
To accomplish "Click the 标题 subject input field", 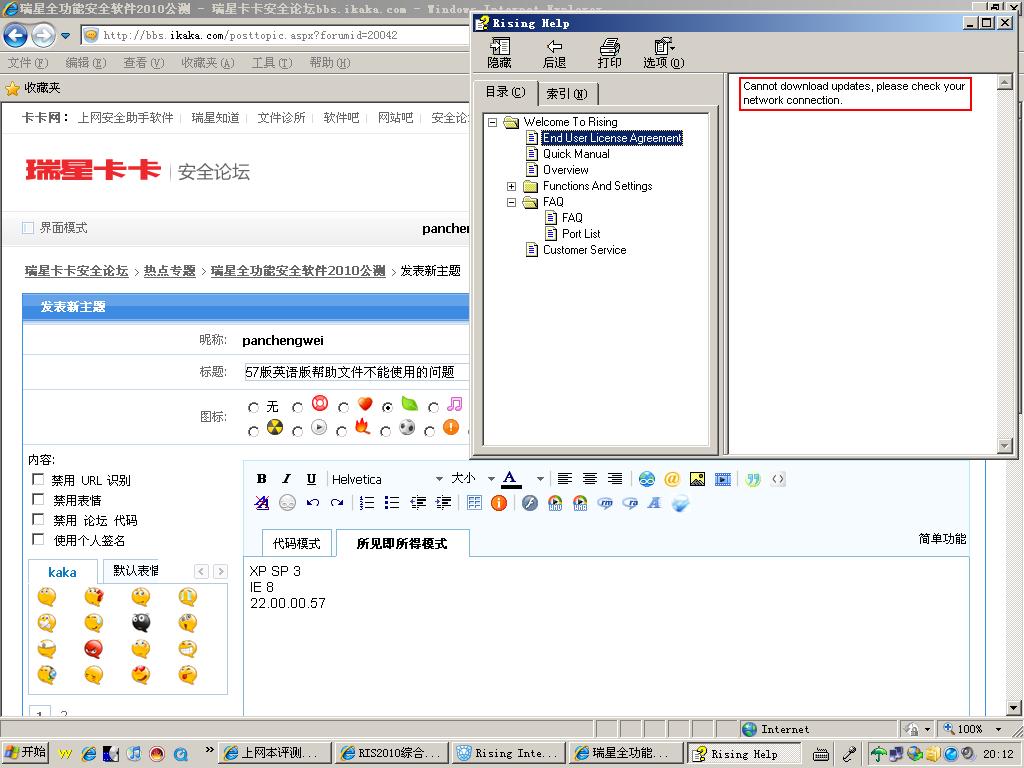I will click(356, 372).
